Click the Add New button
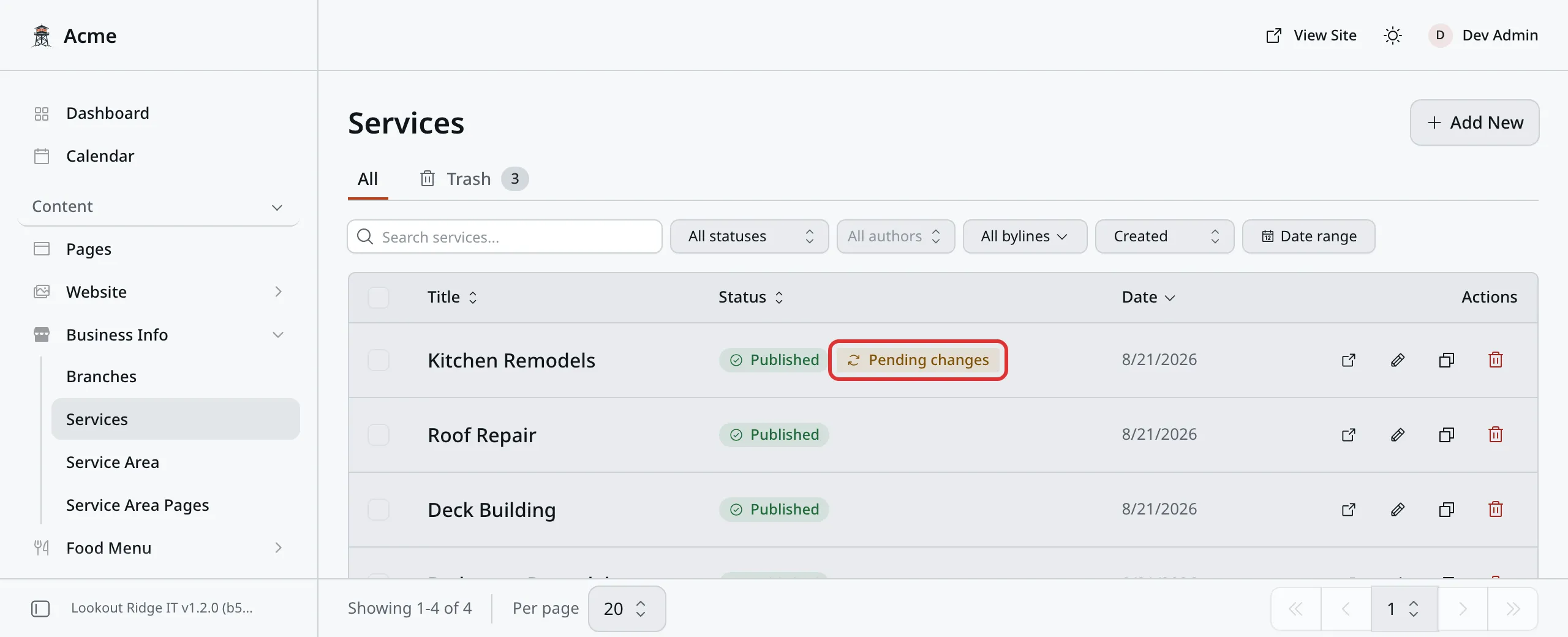Image resolution: width=1568 pixels, height=637 pixels. pyautogui.click(x=1475, y=123)
